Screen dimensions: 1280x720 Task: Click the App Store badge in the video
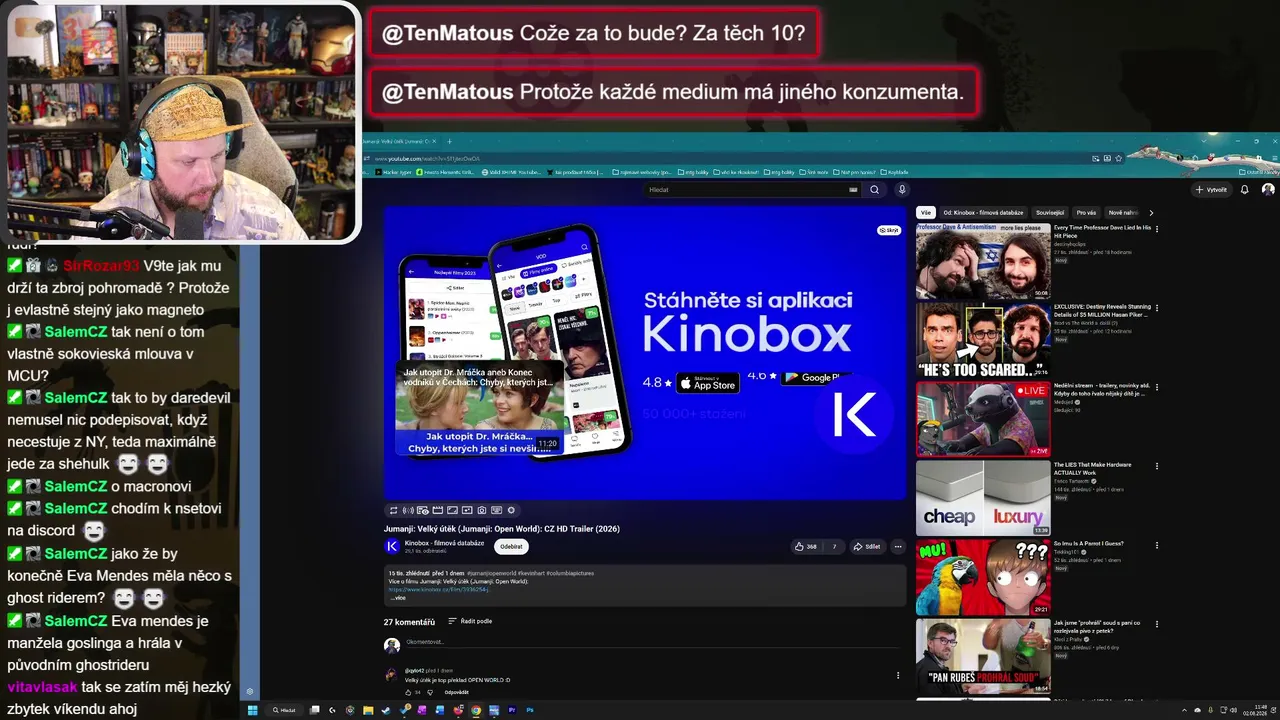tap(709, 383)
